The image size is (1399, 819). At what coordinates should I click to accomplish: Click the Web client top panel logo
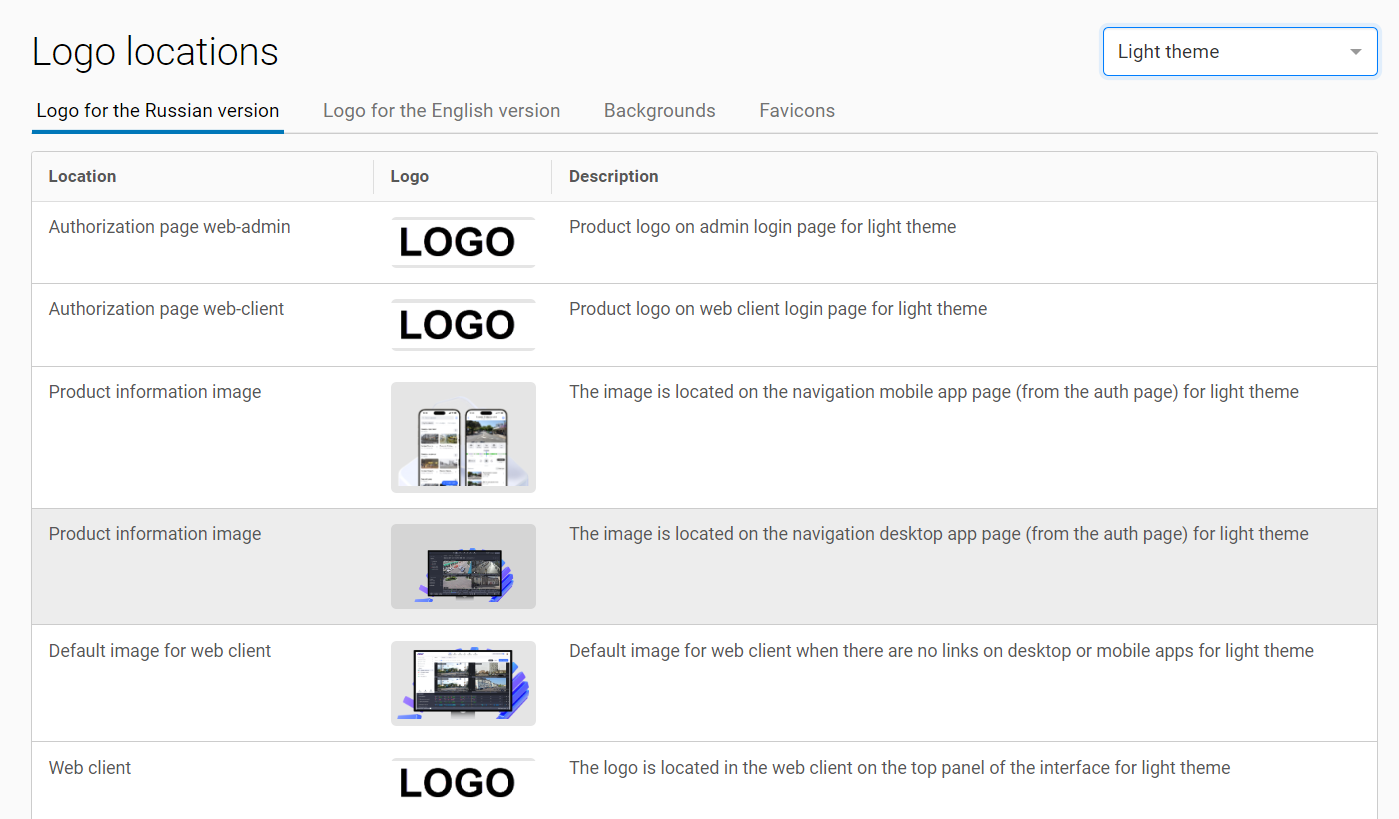pos(463,783)
